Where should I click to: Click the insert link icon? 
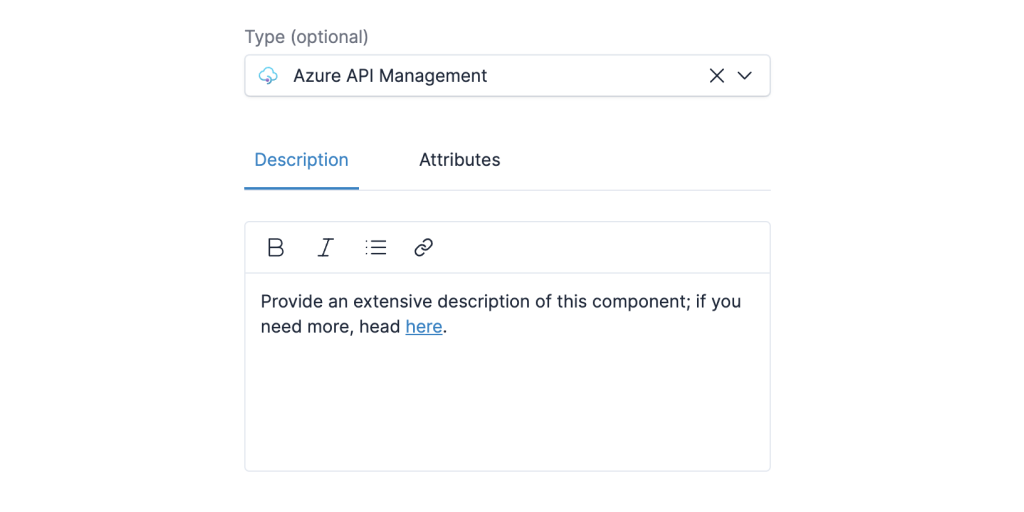[x=423, y=248]
